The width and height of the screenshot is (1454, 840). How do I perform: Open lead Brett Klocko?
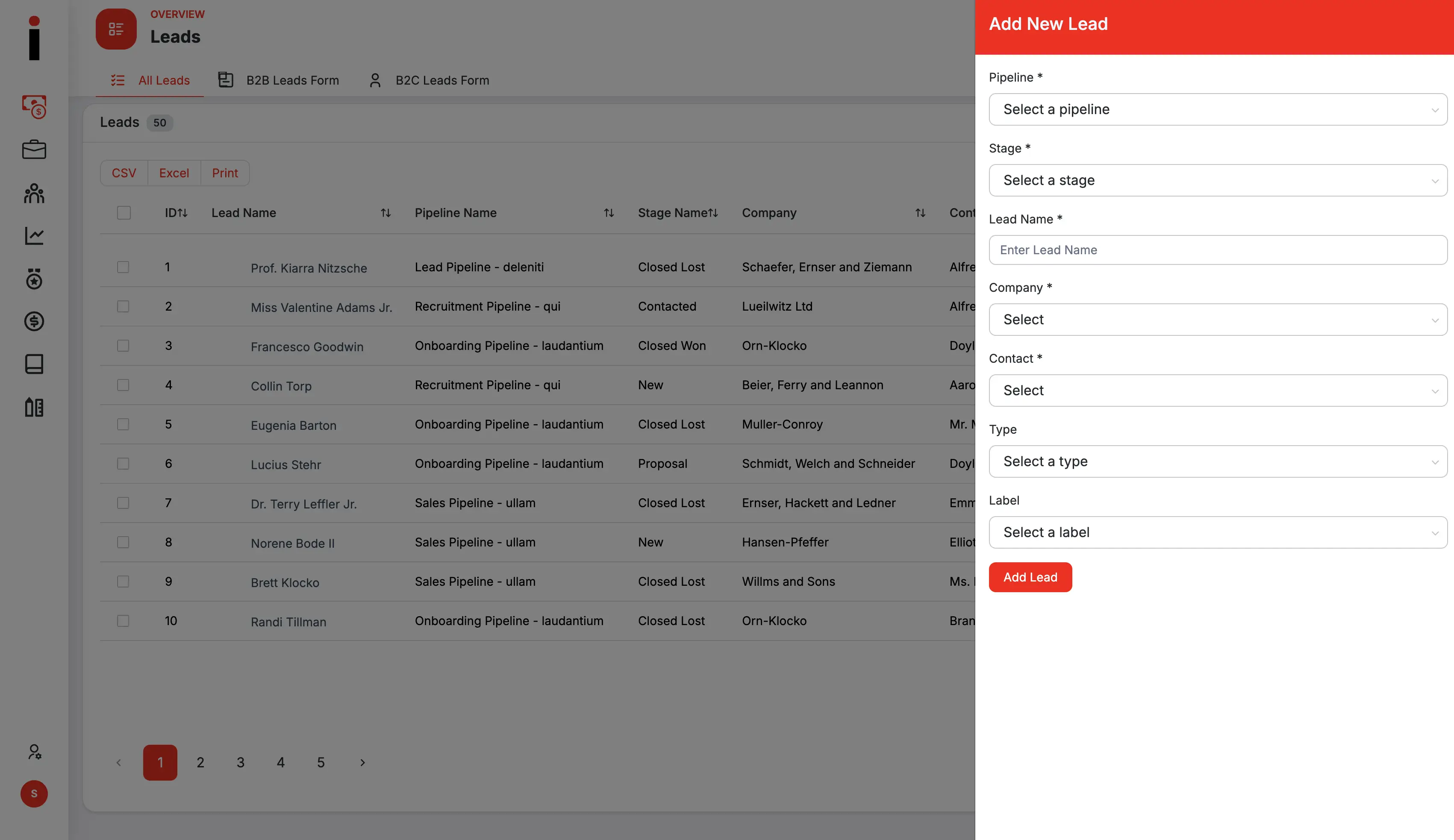point(285,583)
